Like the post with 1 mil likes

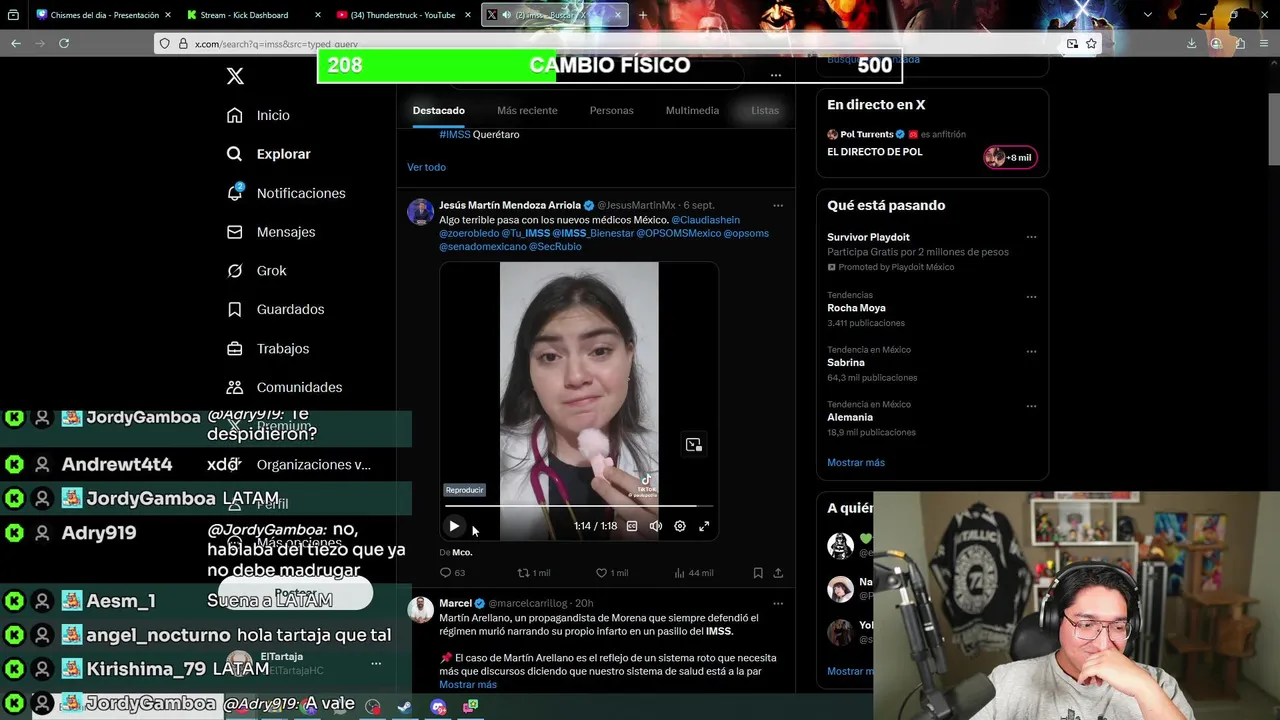click(x=612, y=573)
